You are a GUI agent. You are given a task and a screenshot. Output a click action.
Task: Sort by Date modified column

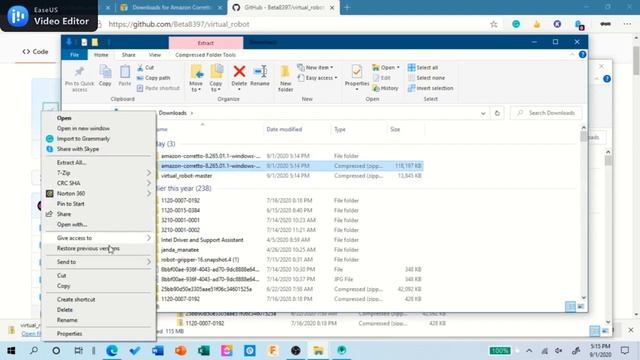pyautogui.click(x=284, y=129)
